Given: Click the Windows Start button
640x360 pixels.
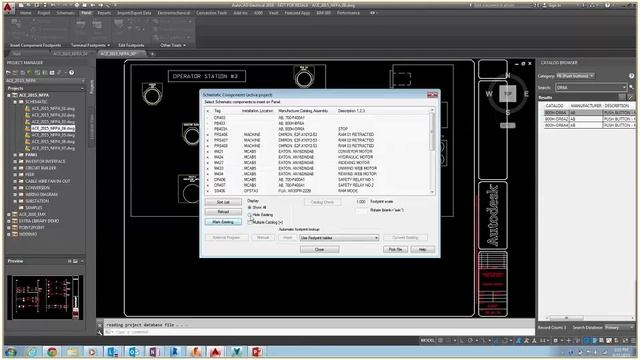Looking at the screenshot, I should (11, 352).
